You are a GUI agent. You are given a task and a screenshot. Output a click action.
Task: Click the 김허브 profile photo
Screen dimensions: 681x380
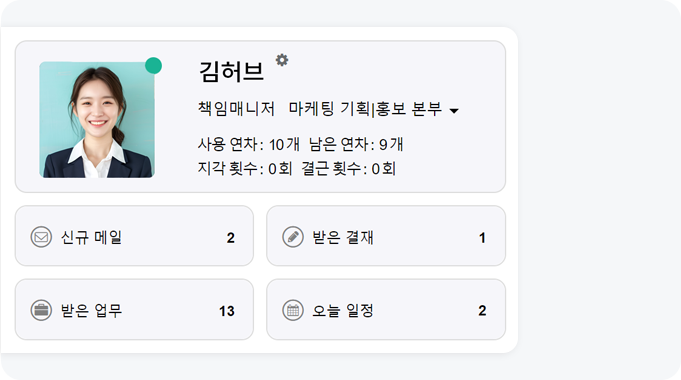click(x=97, y=119)
